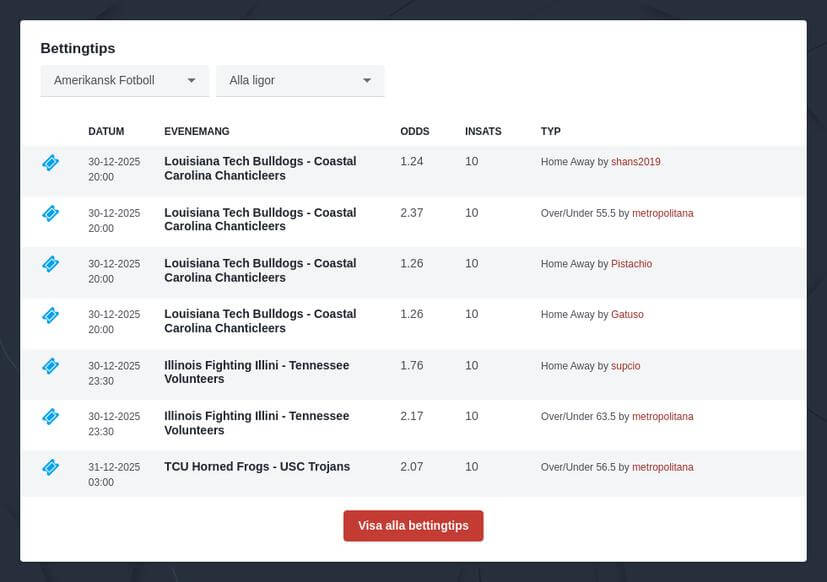Click metropolitana link for Over/Under 63.5
The image size is (827, 582).
662,416
